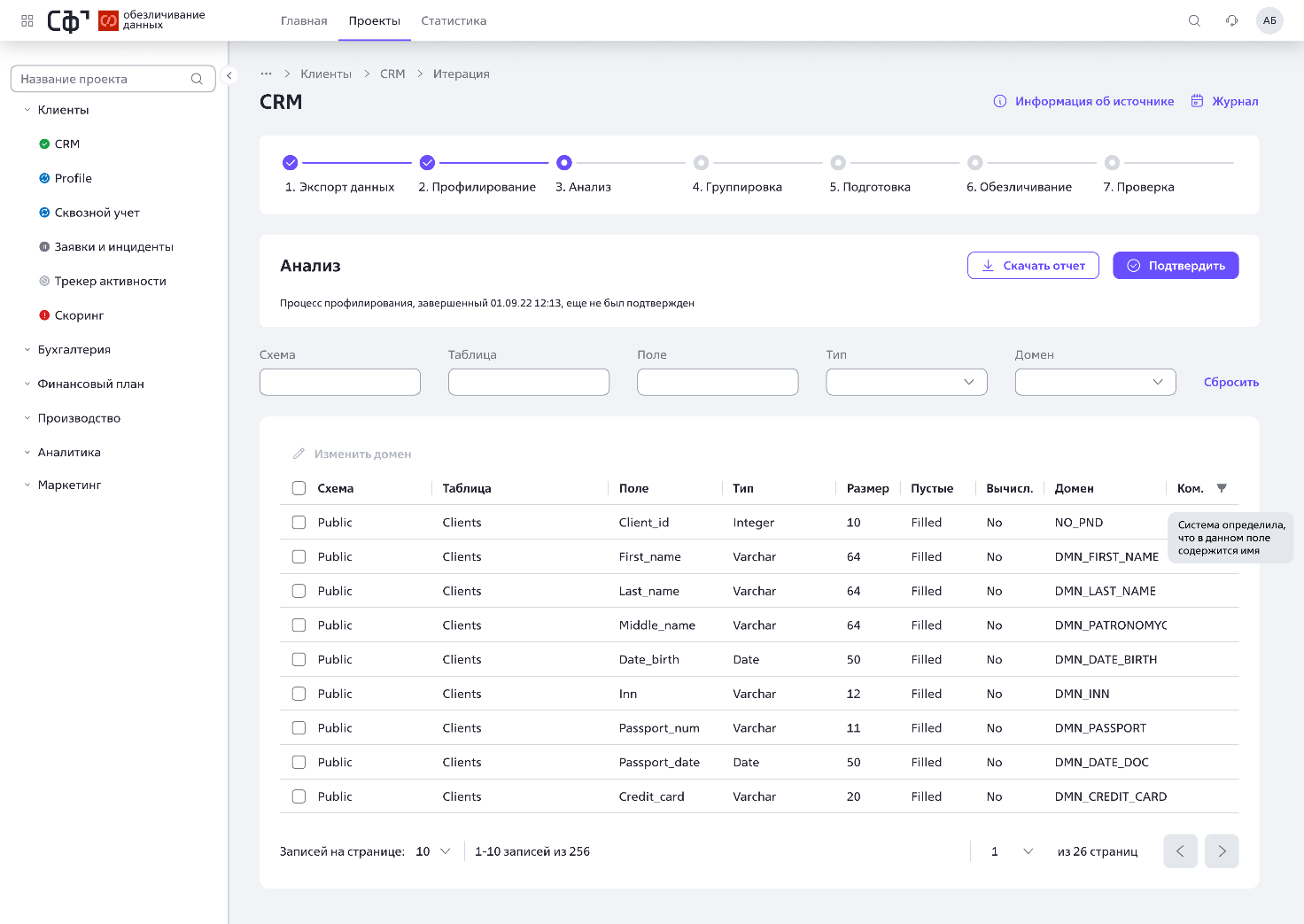Open the app grid menu icon
The width and height of the screenshot is (1304, 924).
pyautogui.click(x=27, y=20)
